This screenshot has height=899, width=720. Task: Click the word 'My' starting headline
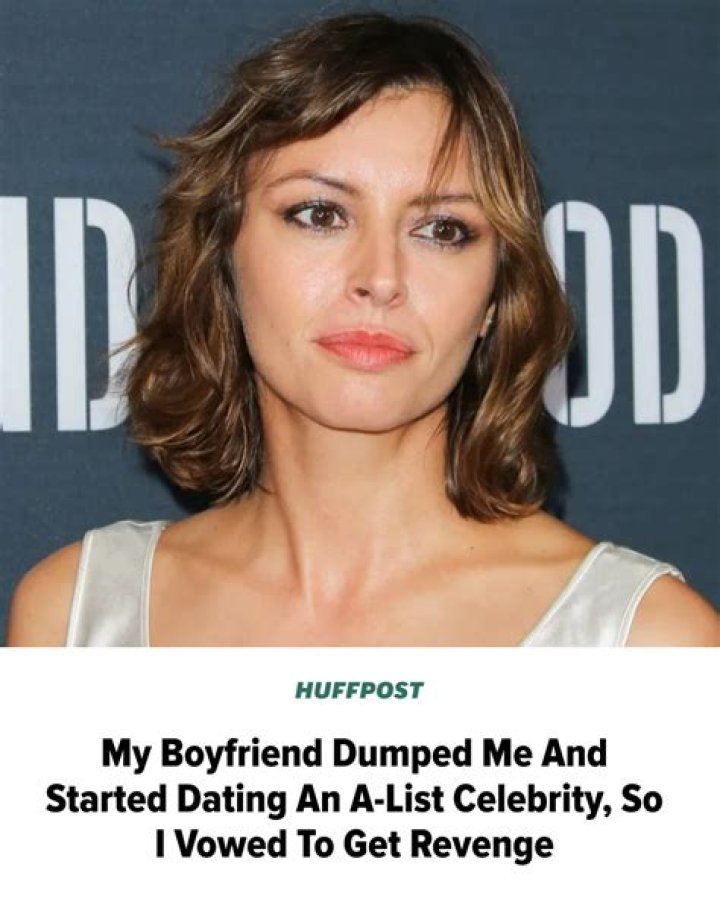click(x=127, y=756)
